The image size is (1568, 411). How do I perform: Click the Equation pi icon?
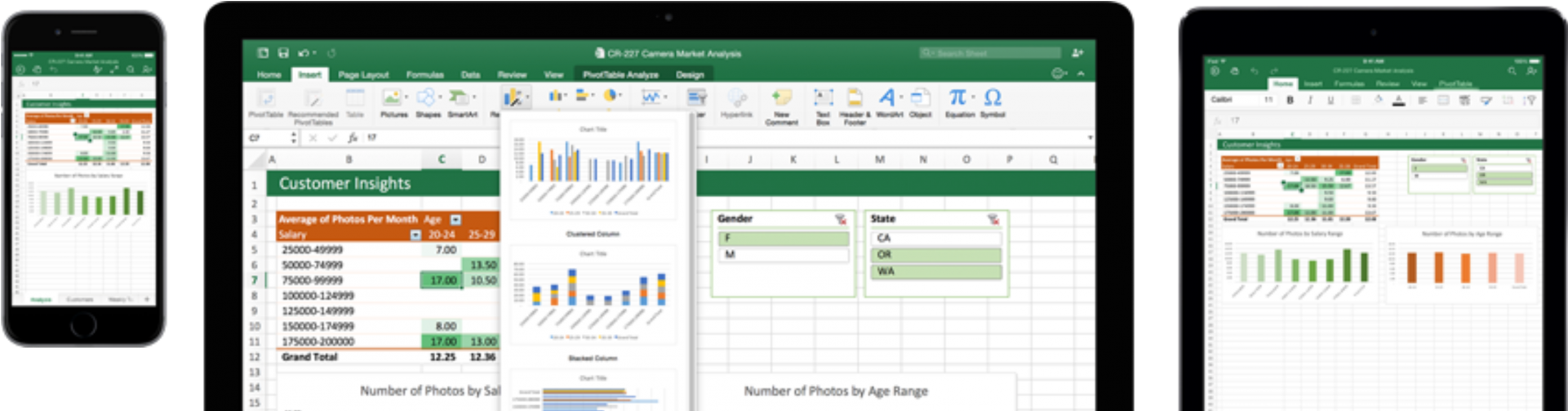(959, 101)
